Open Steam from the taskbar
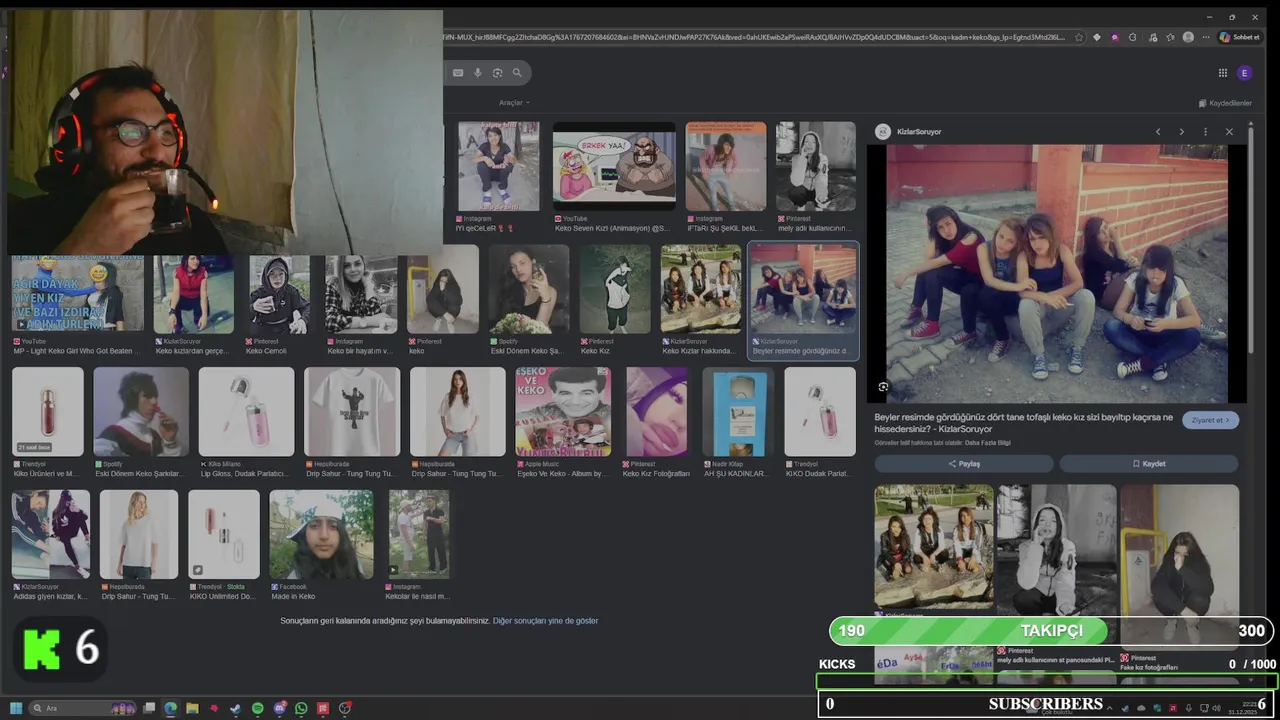1280x720 pixels. click(x=235, y=708)
